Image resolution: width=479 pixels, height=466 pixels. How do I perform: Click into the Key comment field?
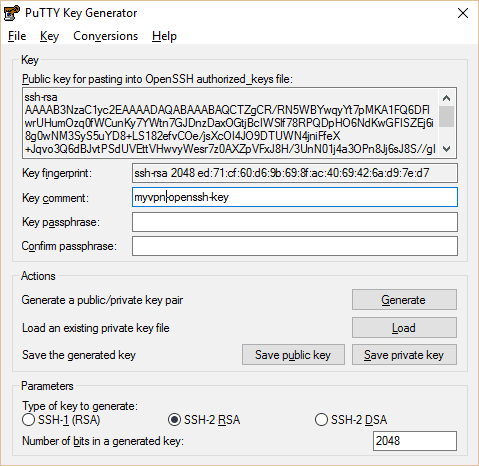pos(295,197)
